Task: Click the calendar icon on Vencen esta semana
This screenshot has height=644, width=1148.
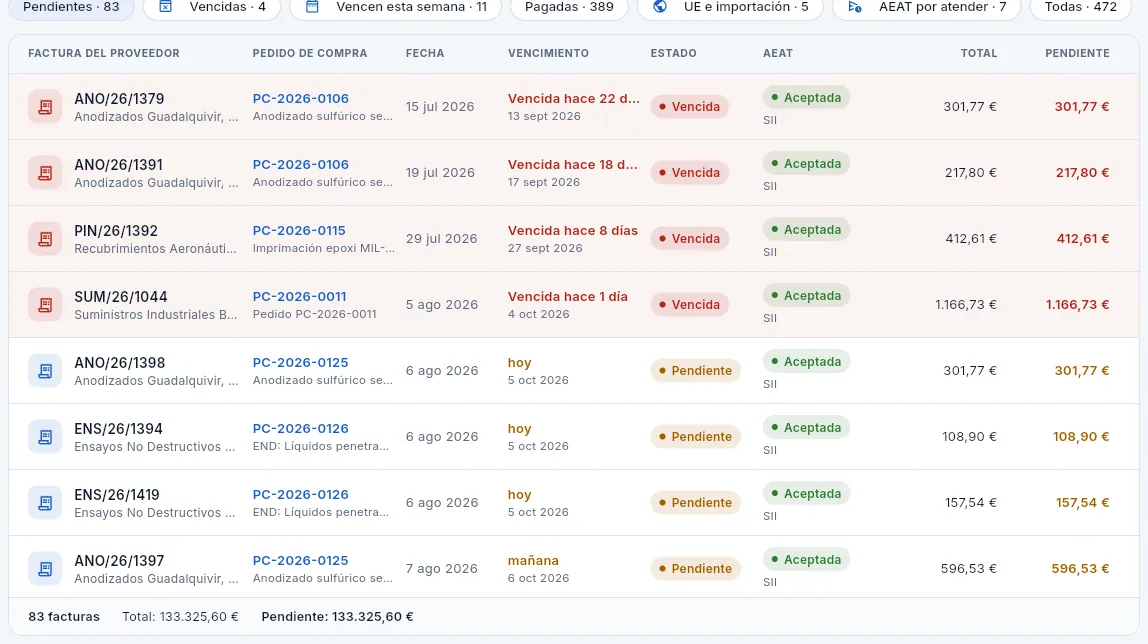Action: point(312,7)
